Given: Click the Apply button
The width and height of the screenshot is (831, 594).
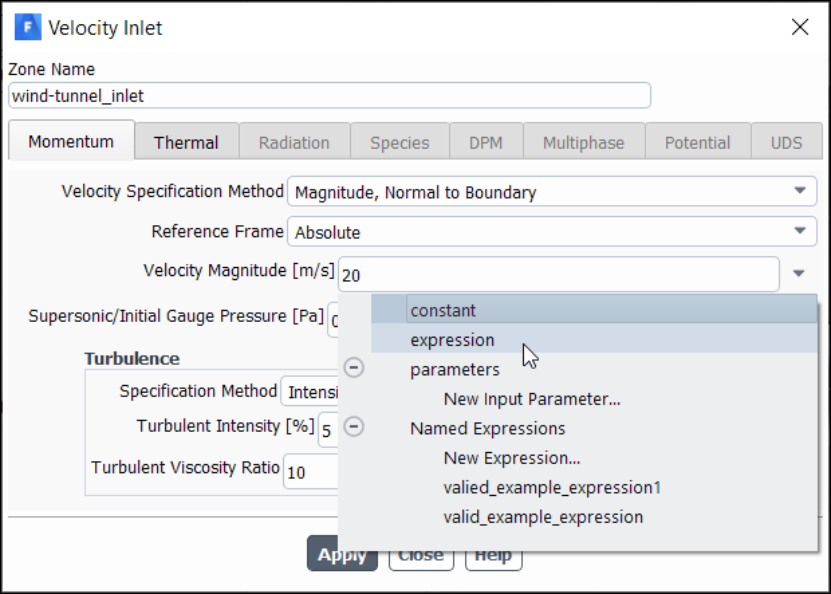Looking at the screenshot, I should (x=342, y=554).
